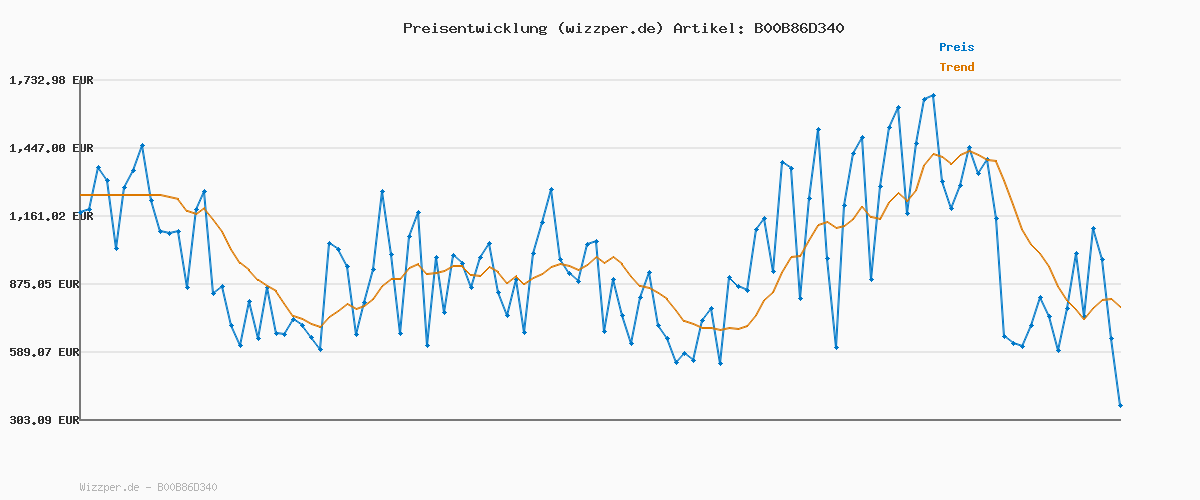
Task: Click the right end of the orange trend line
Action: pos(1120,307)
